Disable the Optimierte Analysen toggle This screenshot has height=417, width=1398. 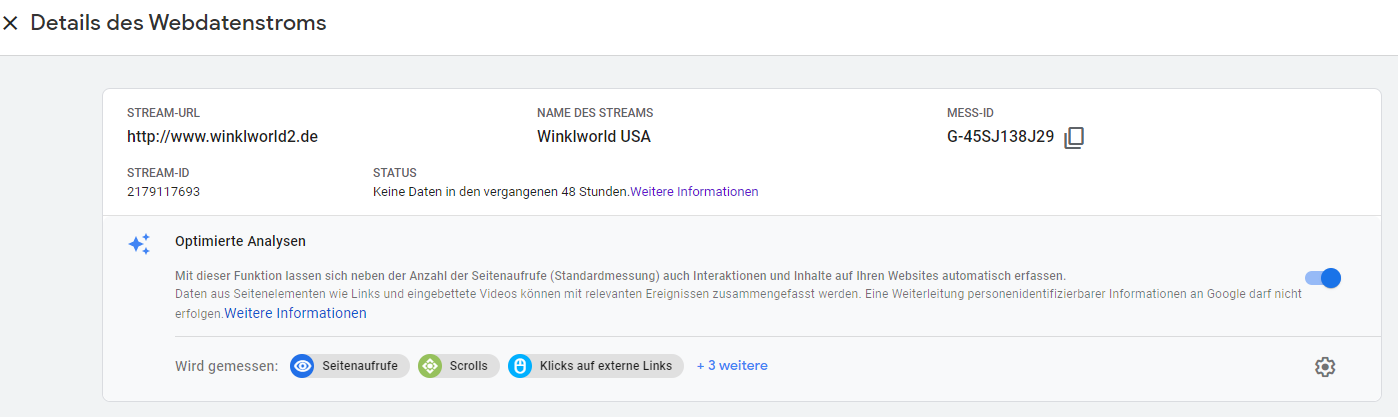(1322, 278)
